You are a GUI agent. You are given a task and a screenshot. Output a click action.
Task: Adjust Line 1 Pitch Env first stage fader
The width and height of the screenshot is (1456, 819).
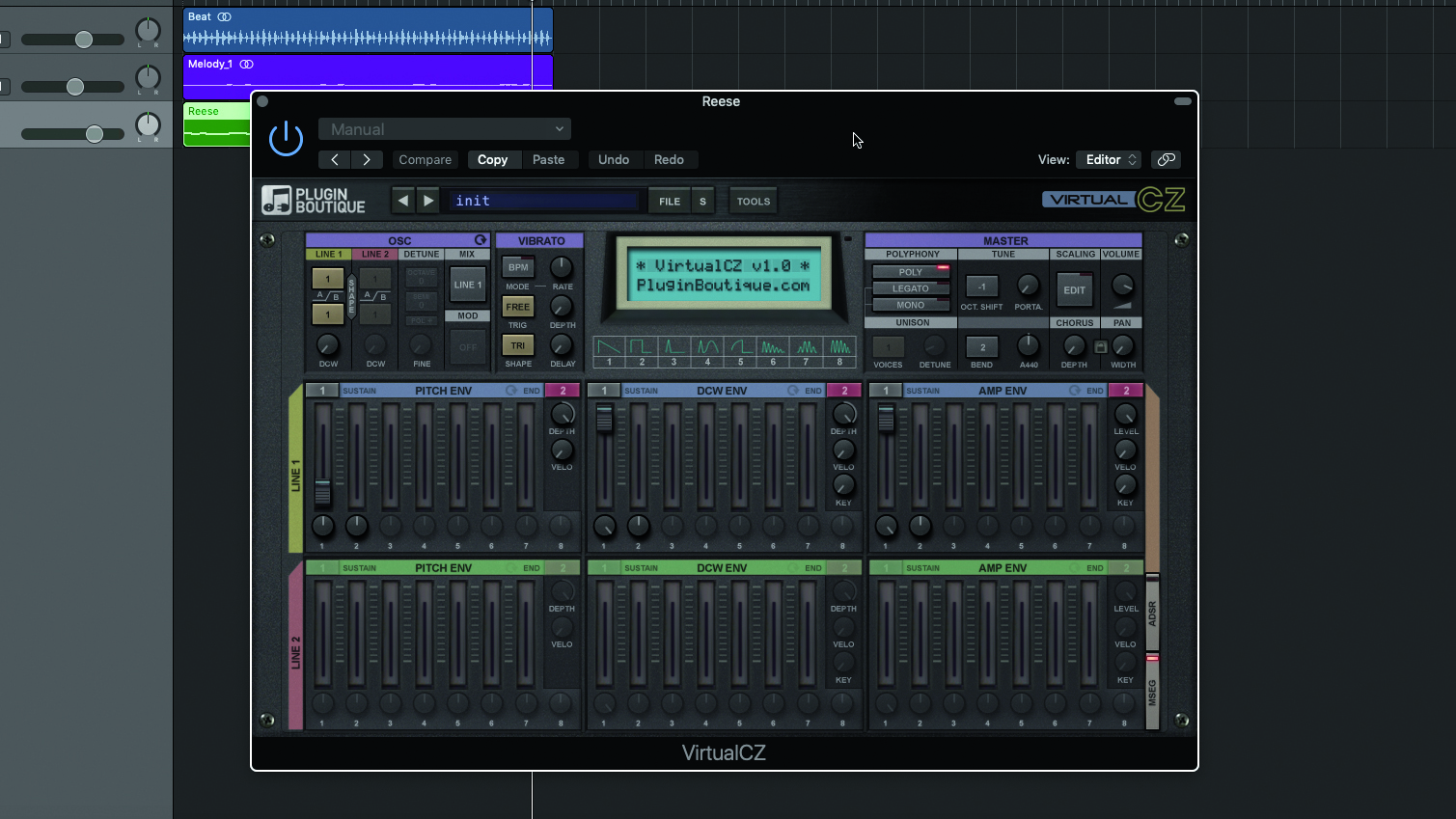point(322,492)
